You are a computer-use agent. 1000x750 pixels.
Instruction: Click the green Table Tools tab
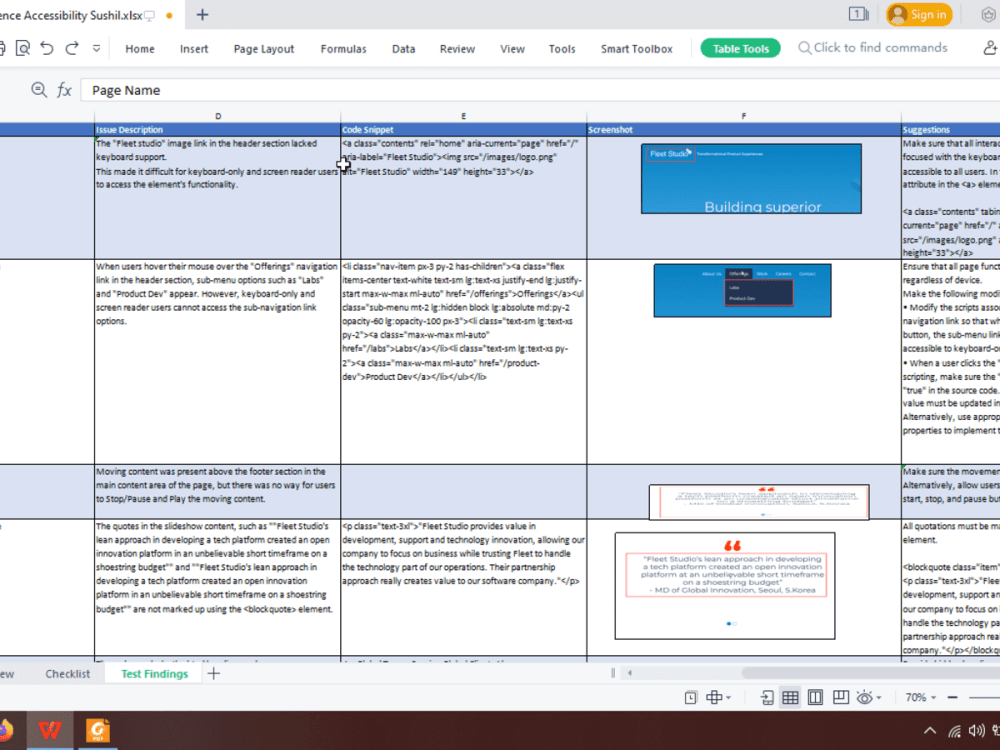740,48
